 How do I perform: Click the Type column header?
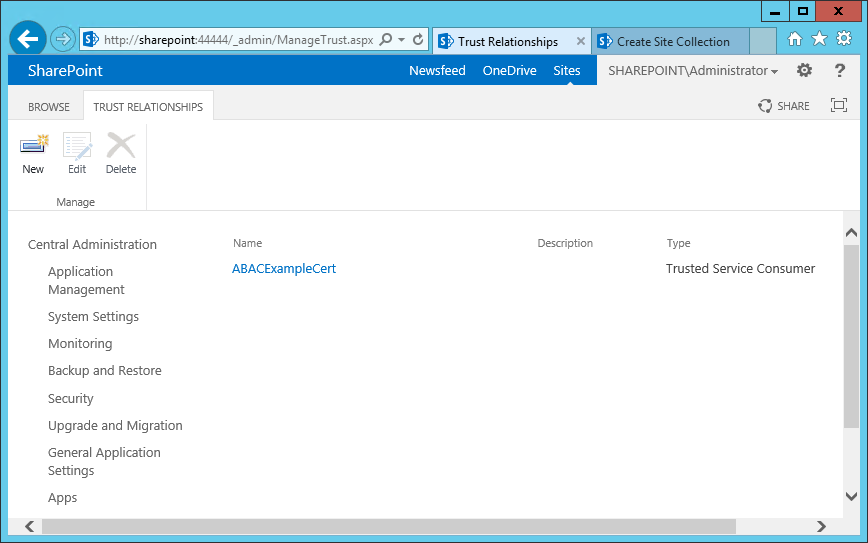coord(678,243)
